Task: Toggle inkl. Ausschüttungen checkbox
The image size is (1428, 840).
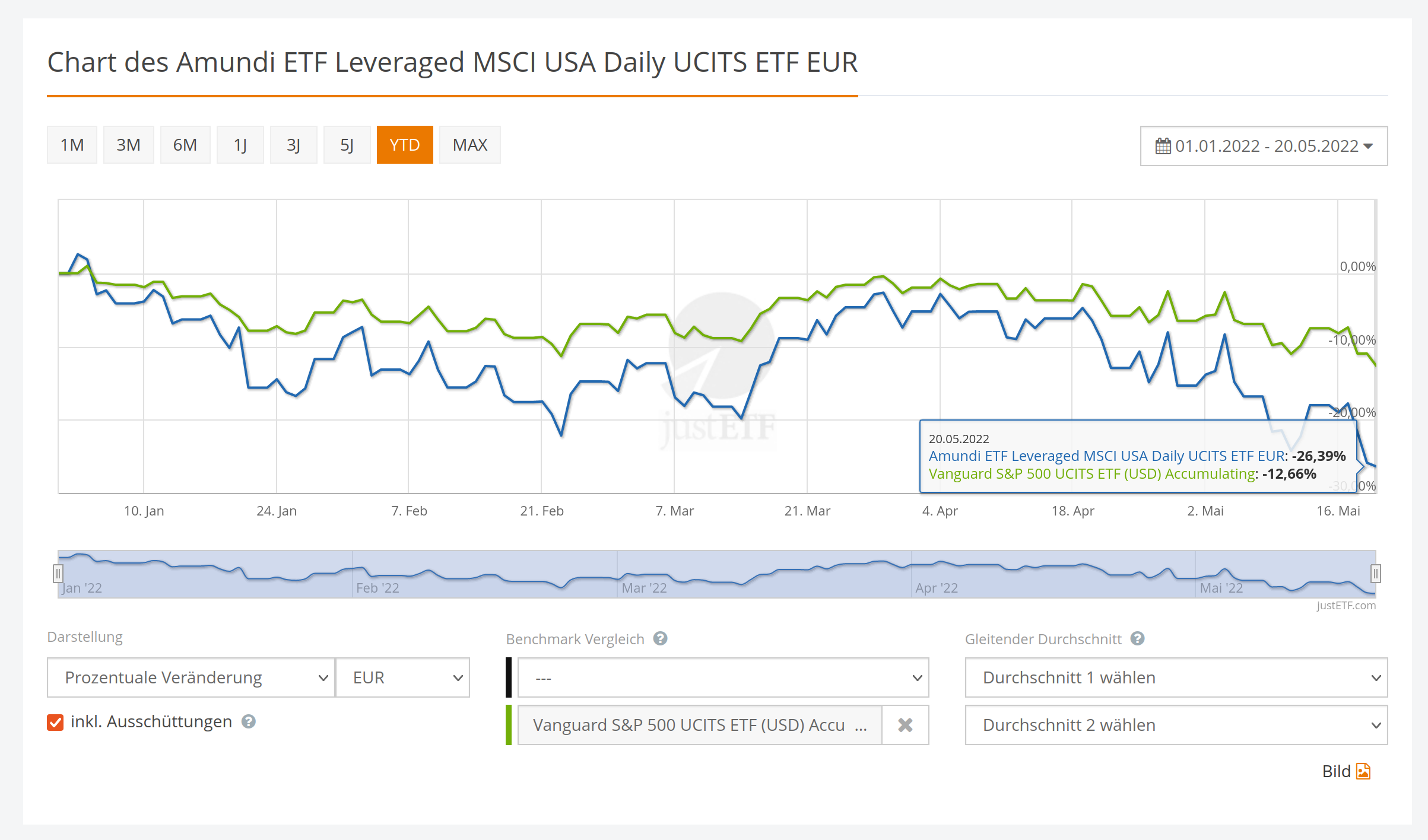Action: [x=55, y=722]
